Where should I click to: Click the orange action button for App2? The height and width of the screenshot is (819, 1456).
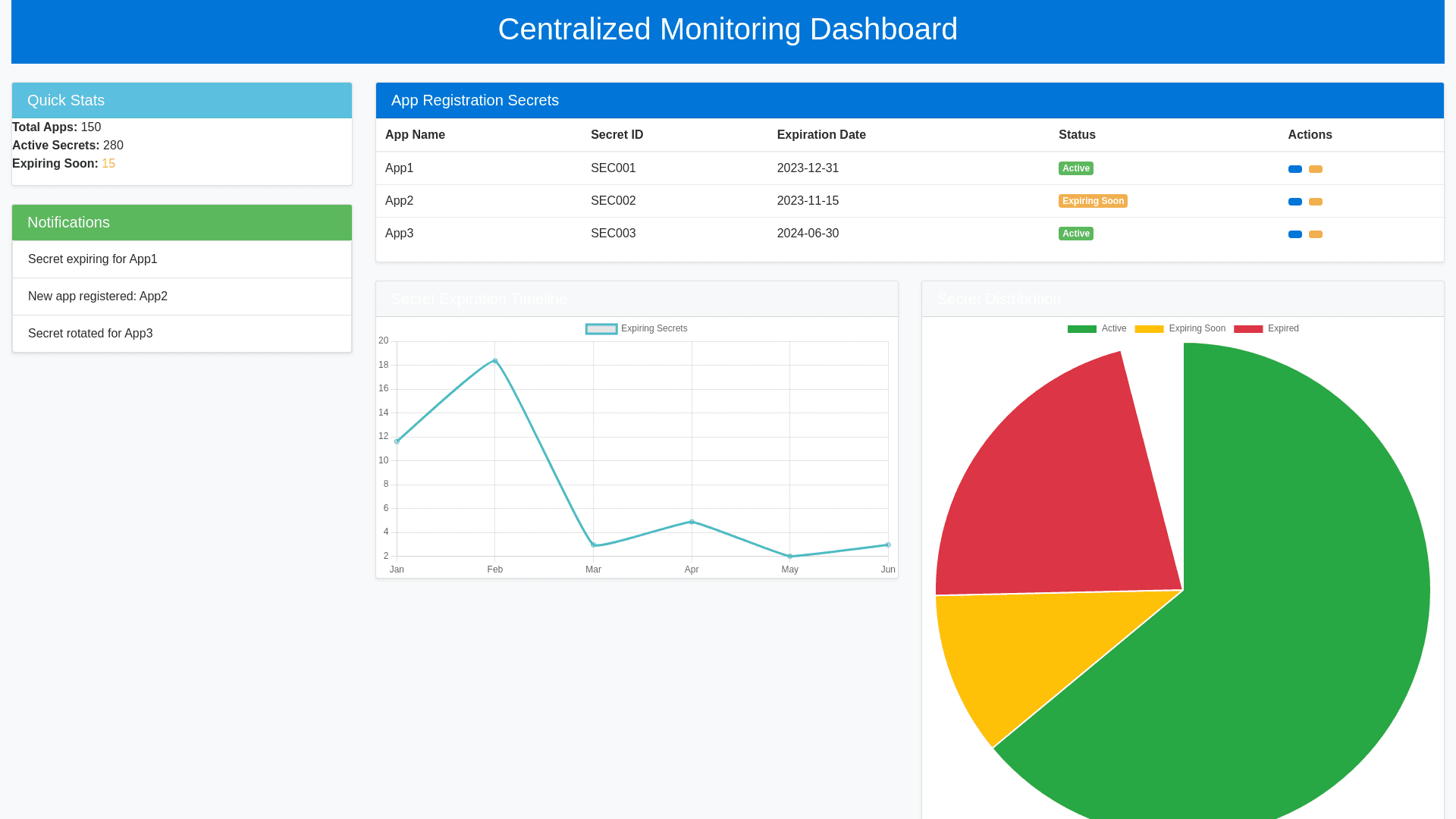(1316, 202)
